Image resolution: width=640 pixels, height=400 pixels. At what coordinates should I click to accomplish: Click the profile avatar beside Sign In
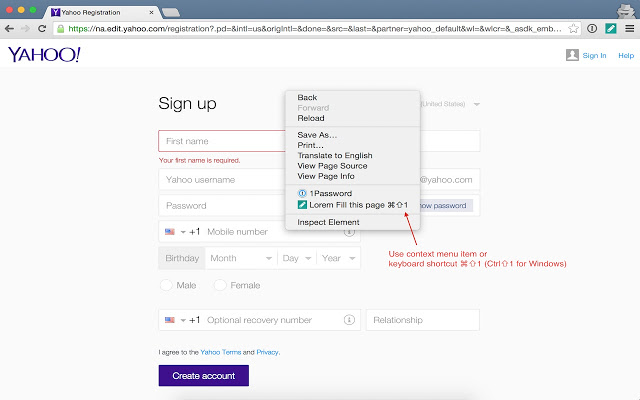572,55
